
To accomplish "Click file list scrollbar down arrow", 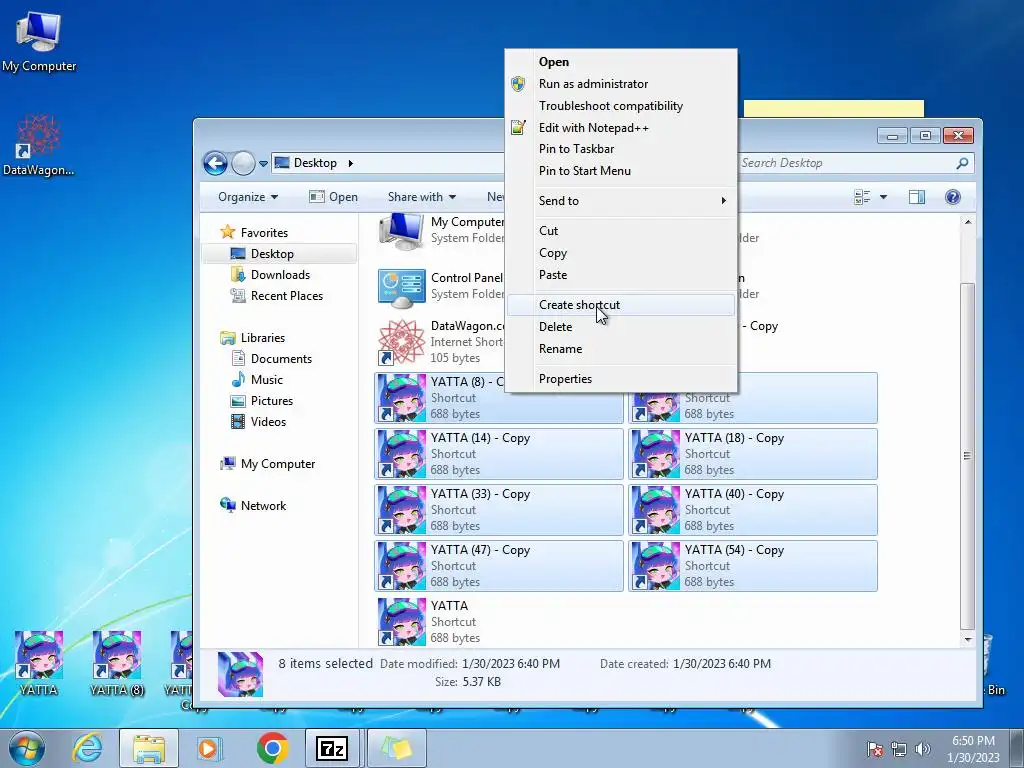I will click(x=968, y=640).
